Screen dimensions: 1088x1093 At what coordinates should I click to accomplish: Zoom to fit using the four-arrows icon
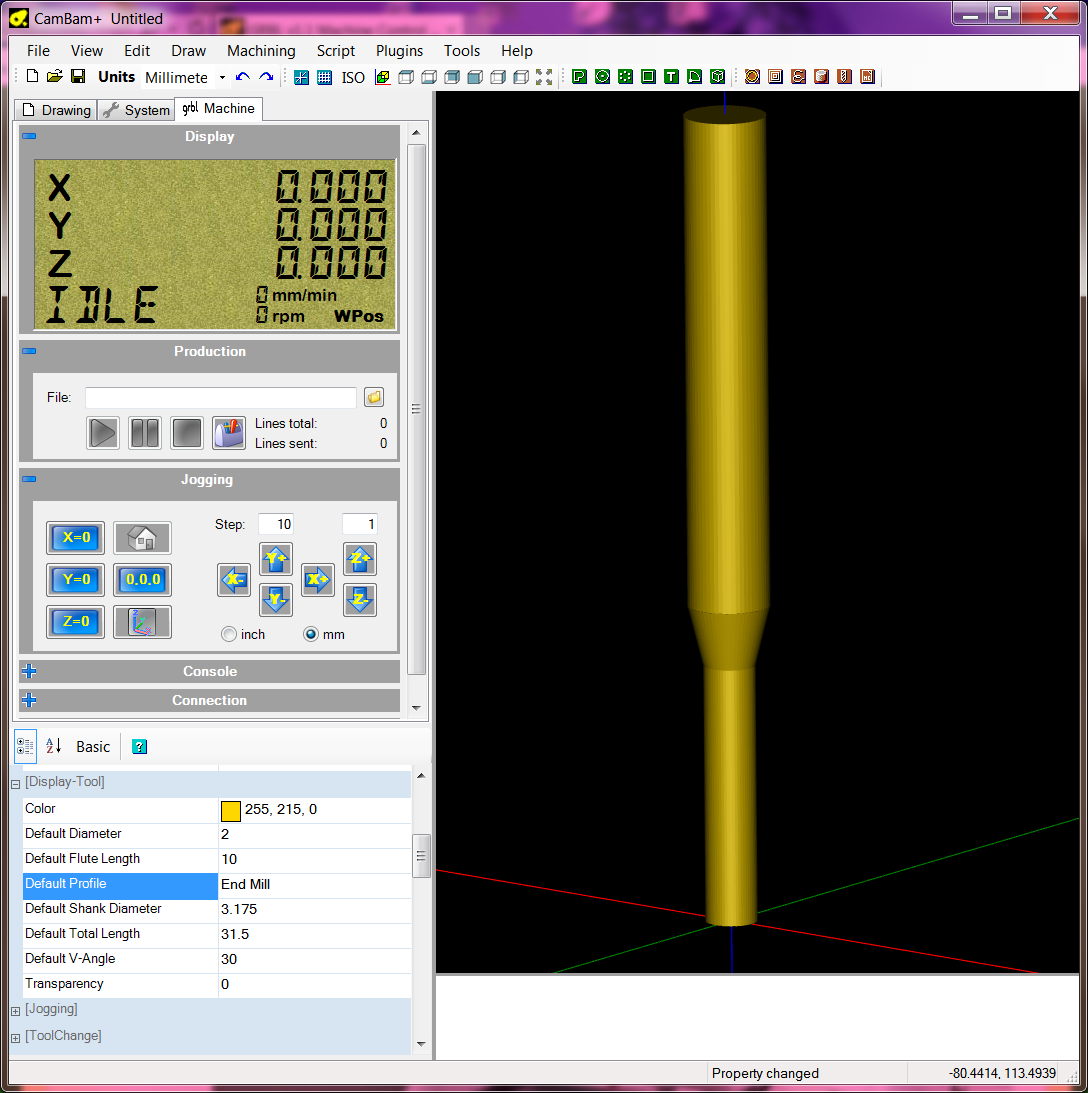coord(544,77)
